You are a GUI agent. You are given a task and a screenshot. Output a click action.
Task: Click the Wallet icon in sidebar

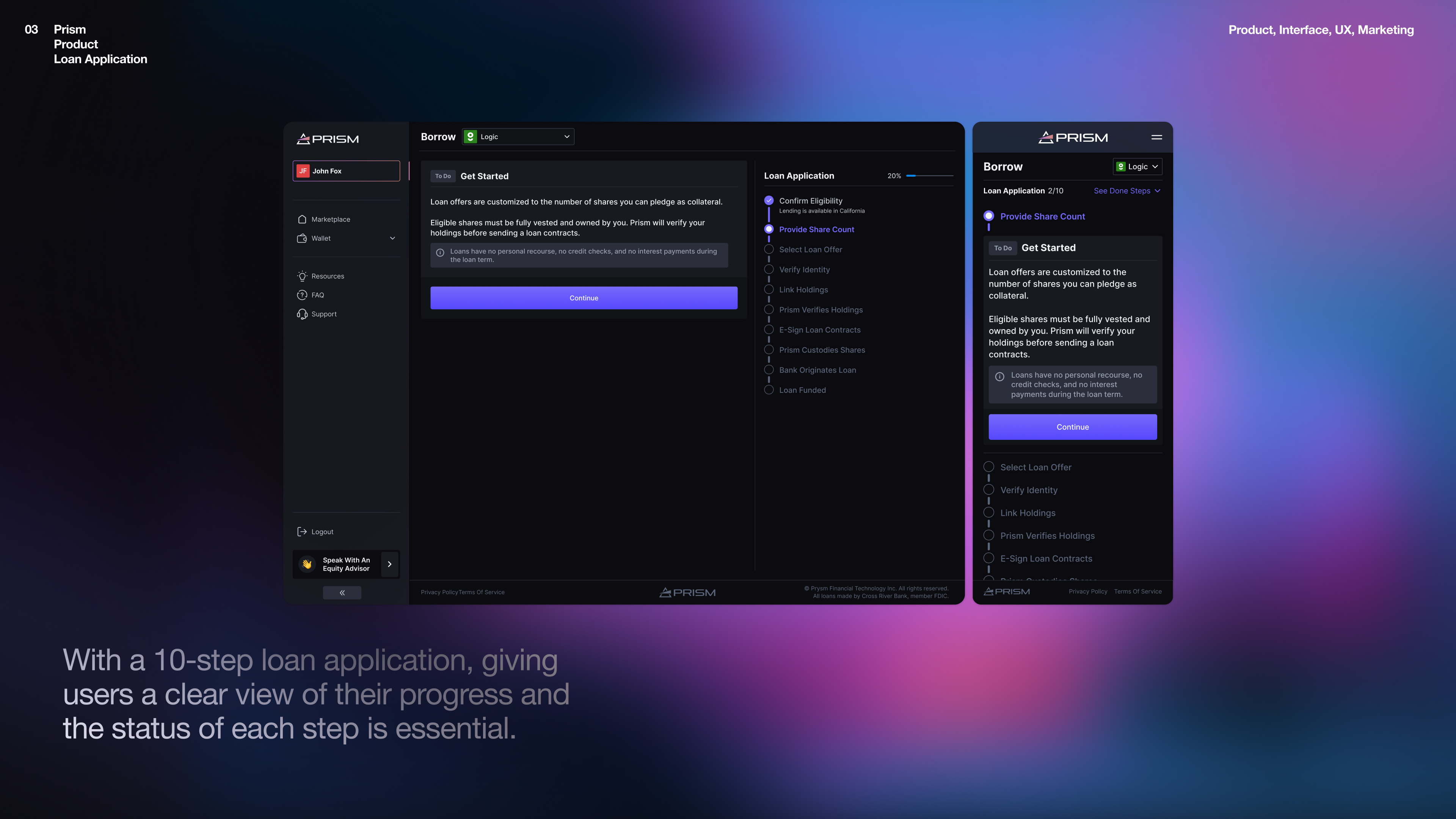[x=302, y=238]
